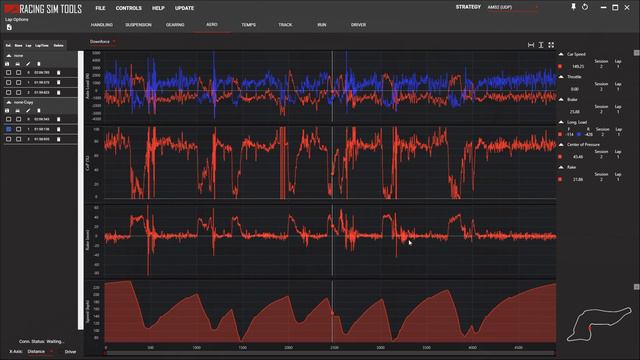
Task: Open the Downforce chart selection dropdown
Action: (x=103, y=42)
